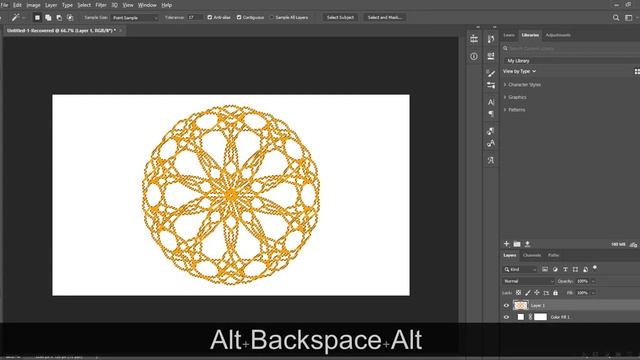Open the Character Styles panel icon

pos(491,143)
